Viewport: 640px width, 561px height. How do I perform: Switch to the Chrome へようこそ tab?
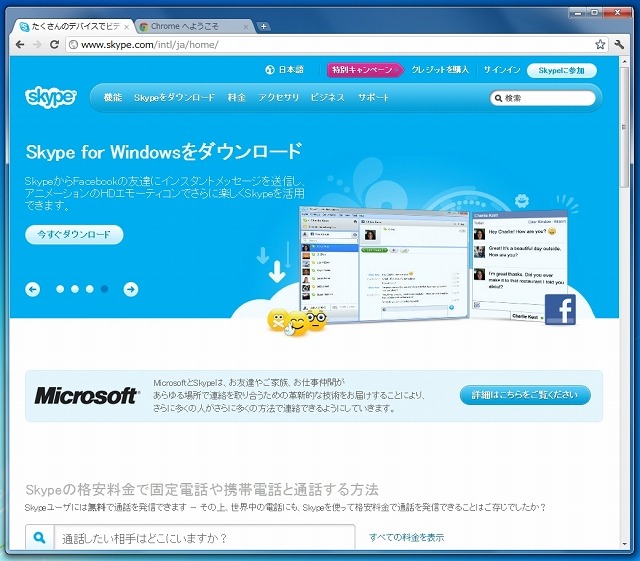click(x=194, y=27)
